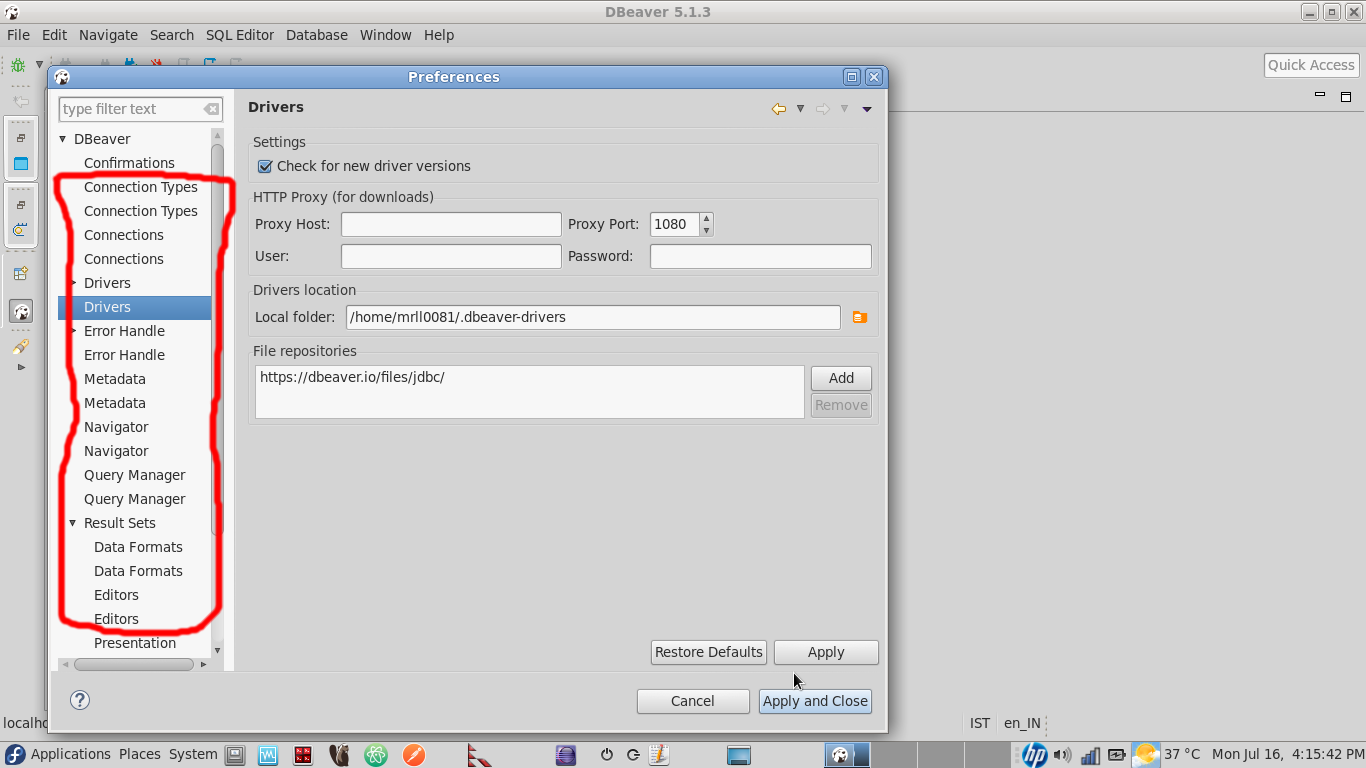Viewport: 1366px width, 768px height.
Task: Select the debug bug icon in the toolbar
Action: pyautogui.click(x=16, y=64)
